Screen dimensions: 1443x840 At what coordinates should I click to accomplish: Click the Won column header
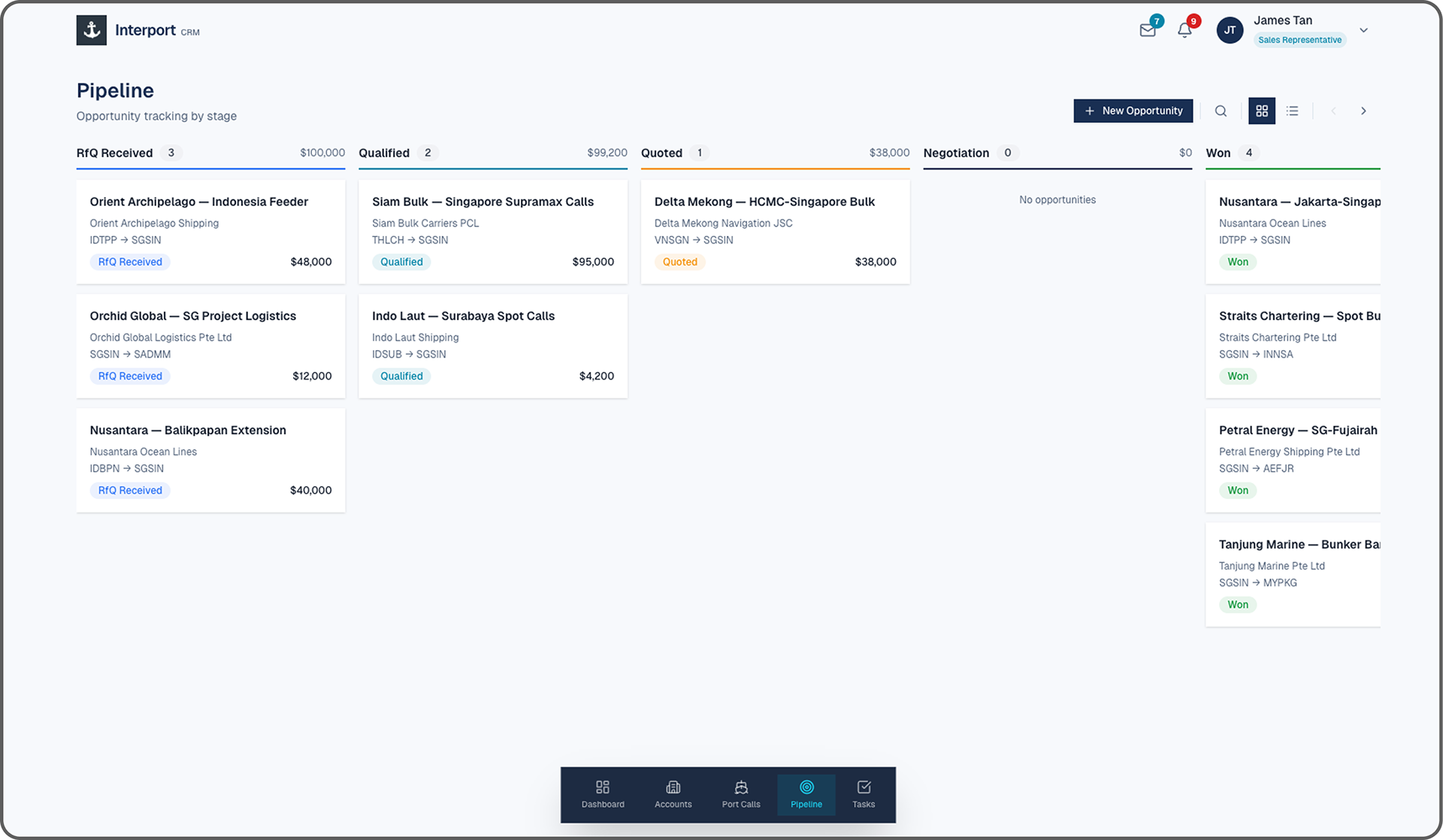pos(1218,153)
